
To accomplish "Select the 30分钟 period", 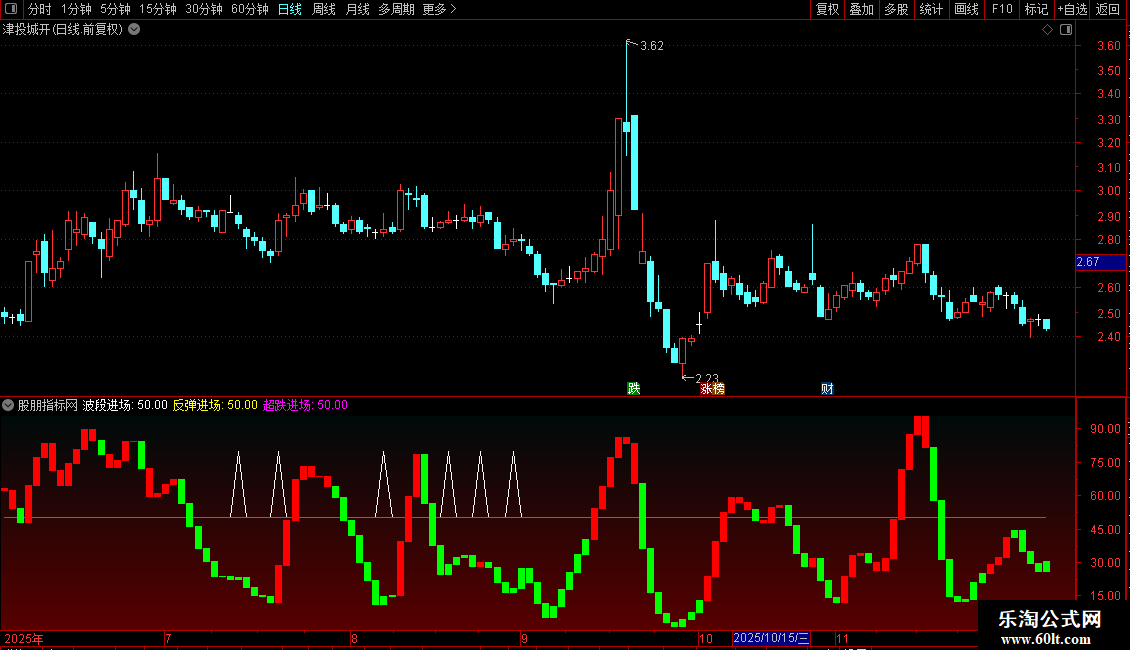I will click(203, 9).
